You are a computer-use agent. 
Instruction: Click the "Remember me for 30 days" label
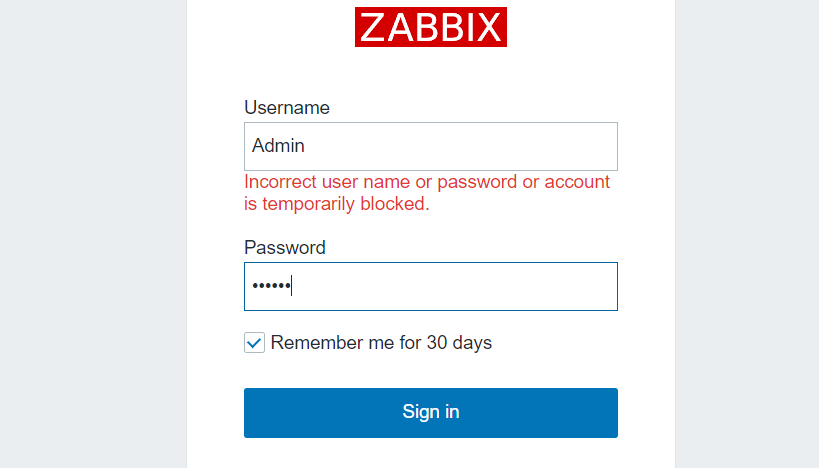pos(381,343)
